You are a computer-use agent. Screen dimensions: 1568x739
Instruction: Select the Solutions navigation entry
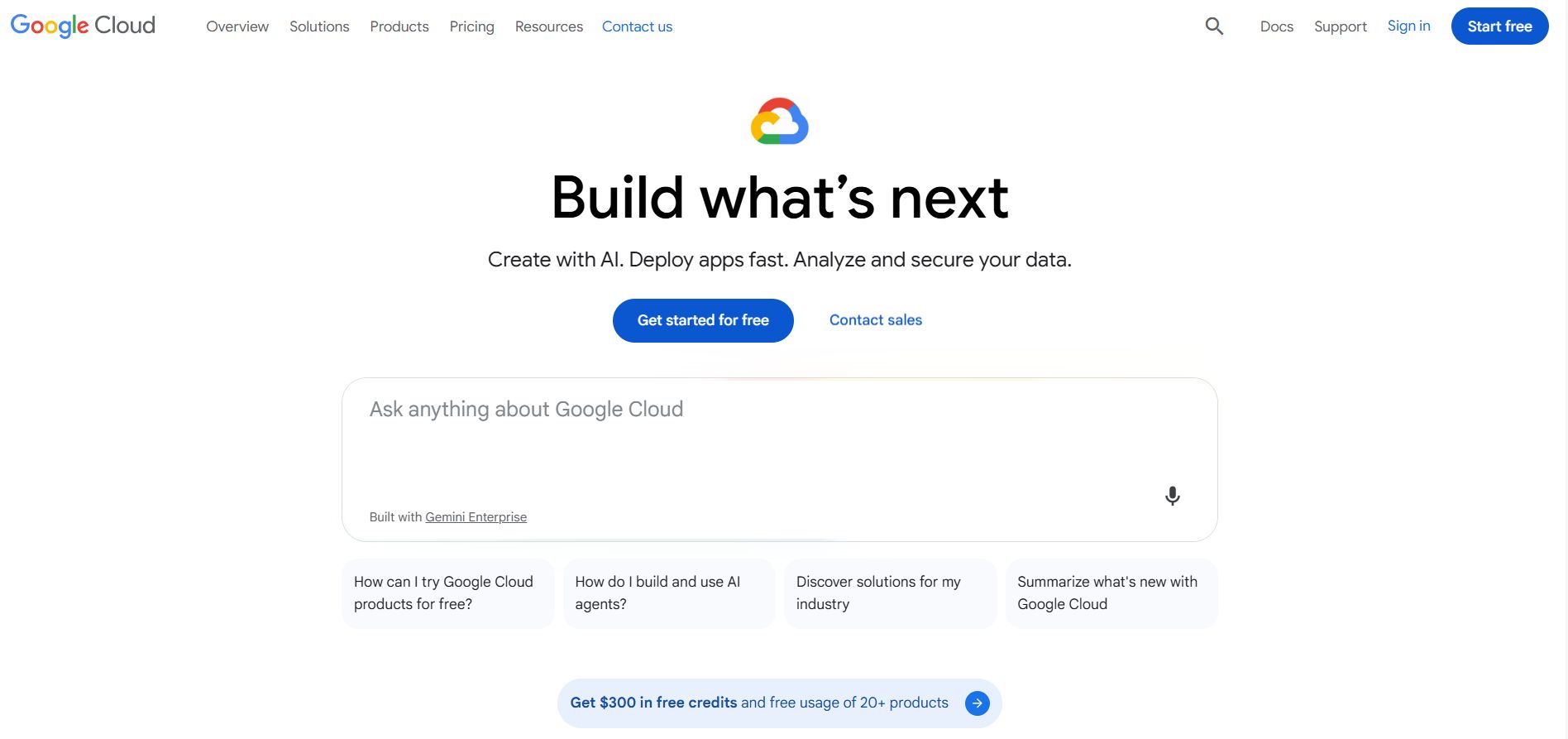tap(319, 26)
